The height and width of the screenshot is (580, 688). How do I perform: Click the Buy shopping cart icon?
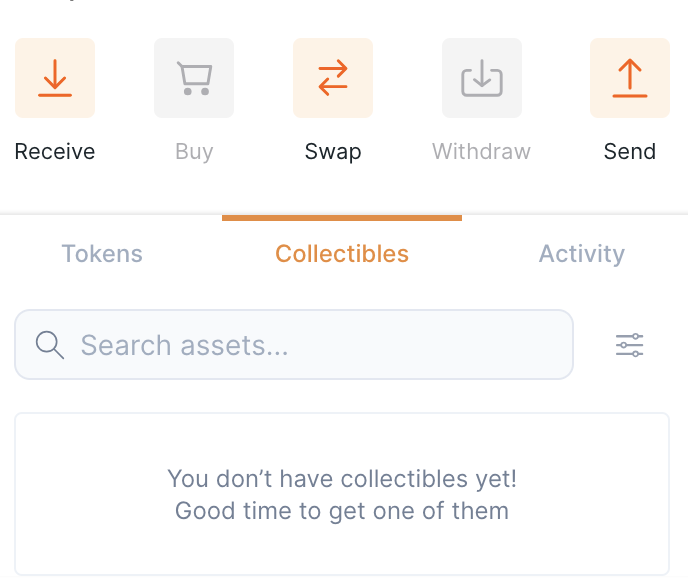(x=194, y=78)
